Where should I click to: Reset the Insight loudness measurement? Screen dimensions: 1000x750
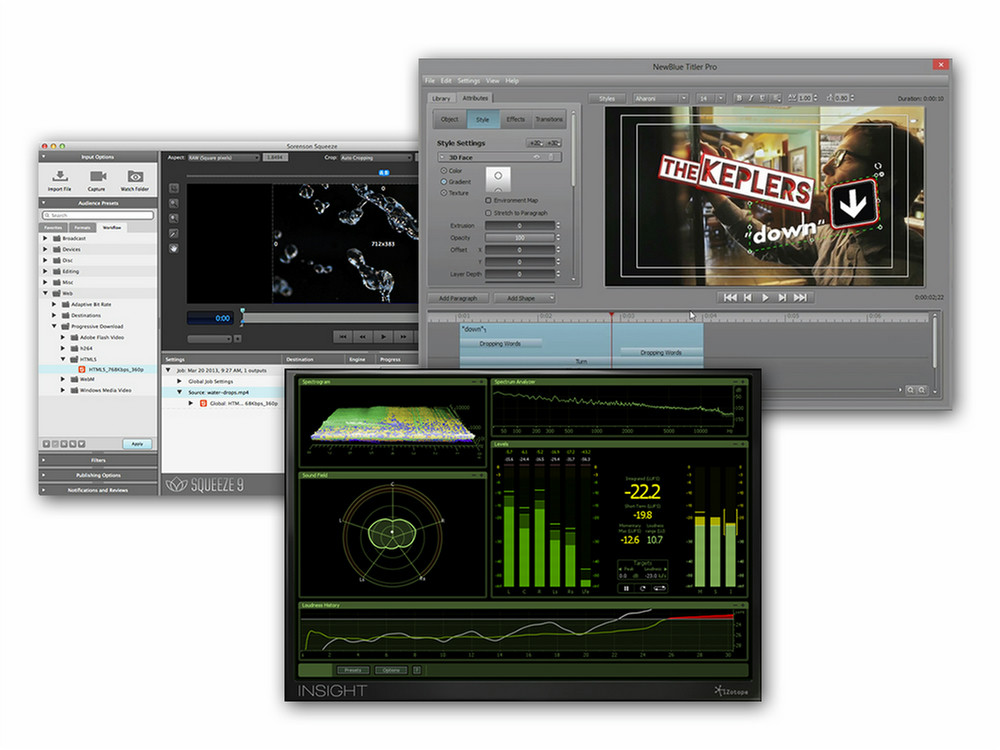tap(642, 588)
